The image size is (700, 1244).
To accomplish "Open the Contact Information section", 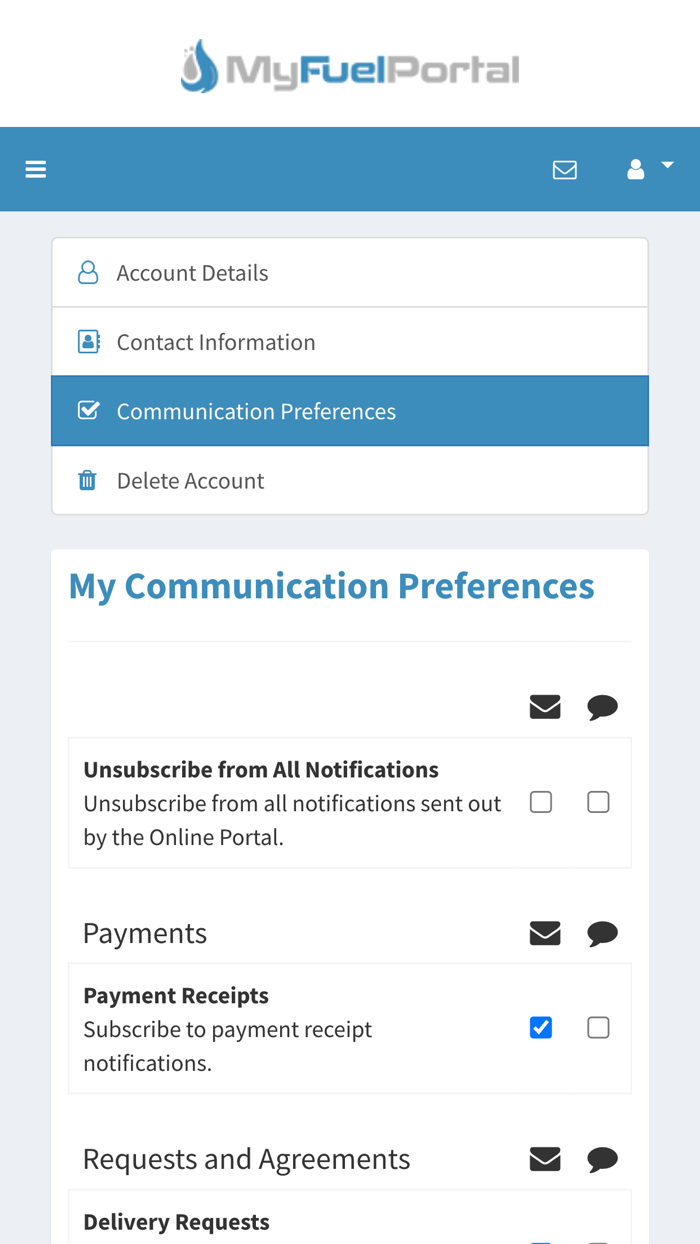I will point(217,340).
